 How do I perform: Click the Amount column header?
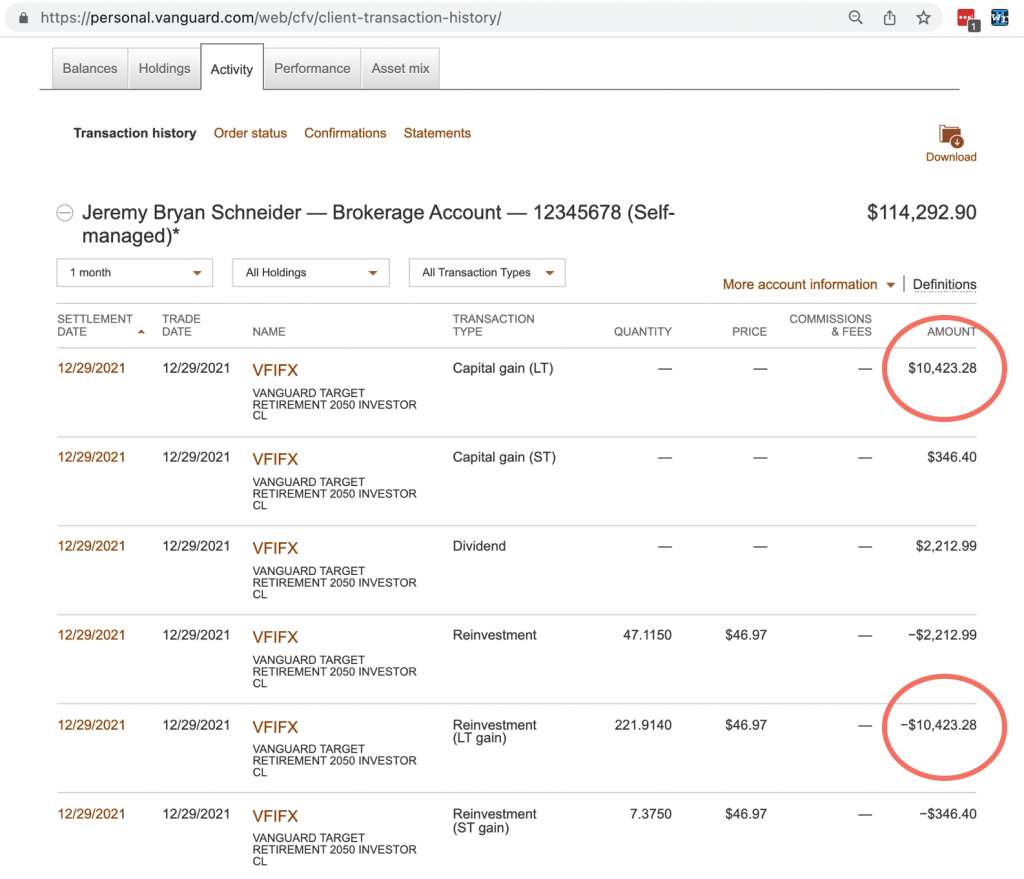point(952,332)
